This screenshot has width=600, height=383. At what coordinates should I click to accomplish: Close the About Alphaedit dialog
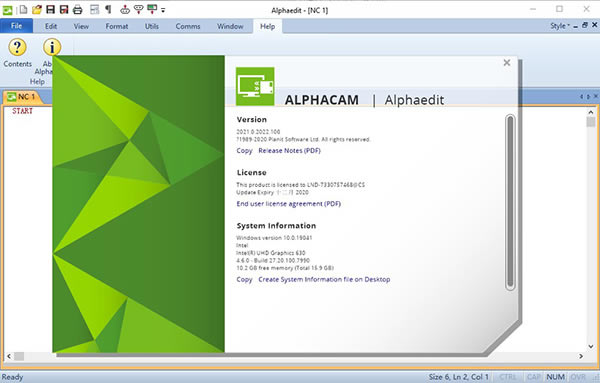(x=507, y=62)
